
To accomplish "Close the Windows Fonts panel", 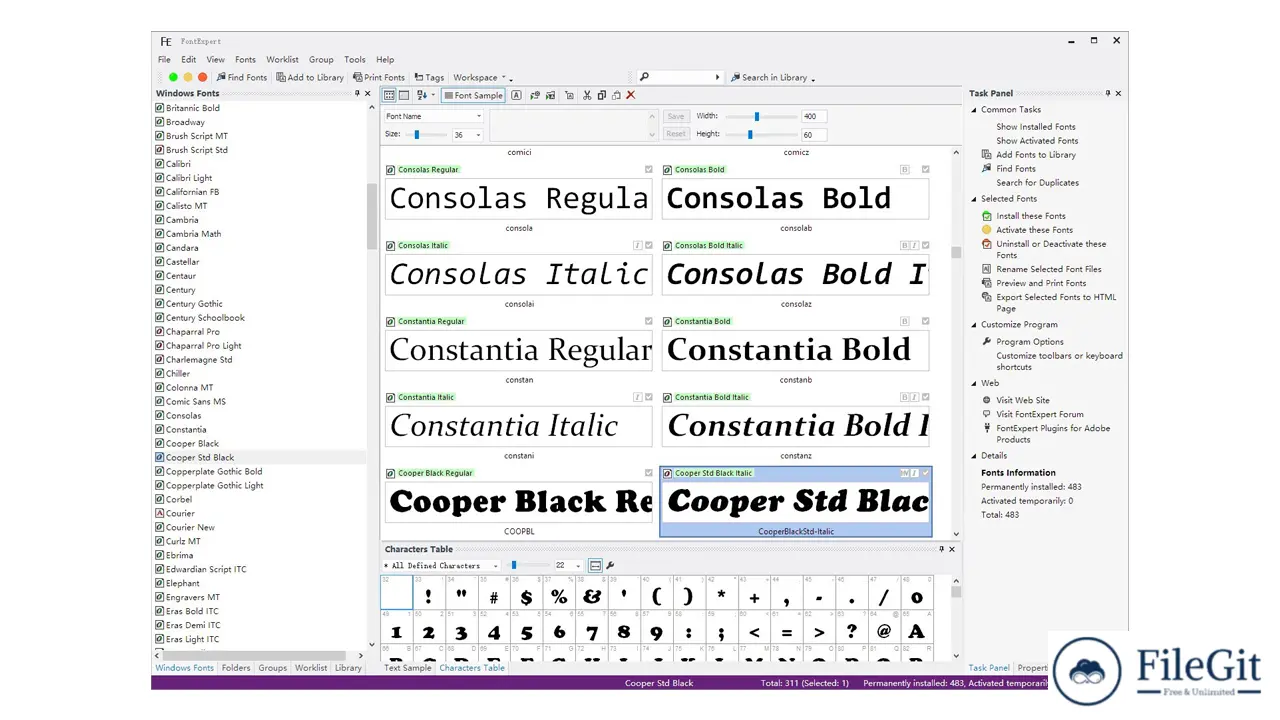I will coord(367,93).
